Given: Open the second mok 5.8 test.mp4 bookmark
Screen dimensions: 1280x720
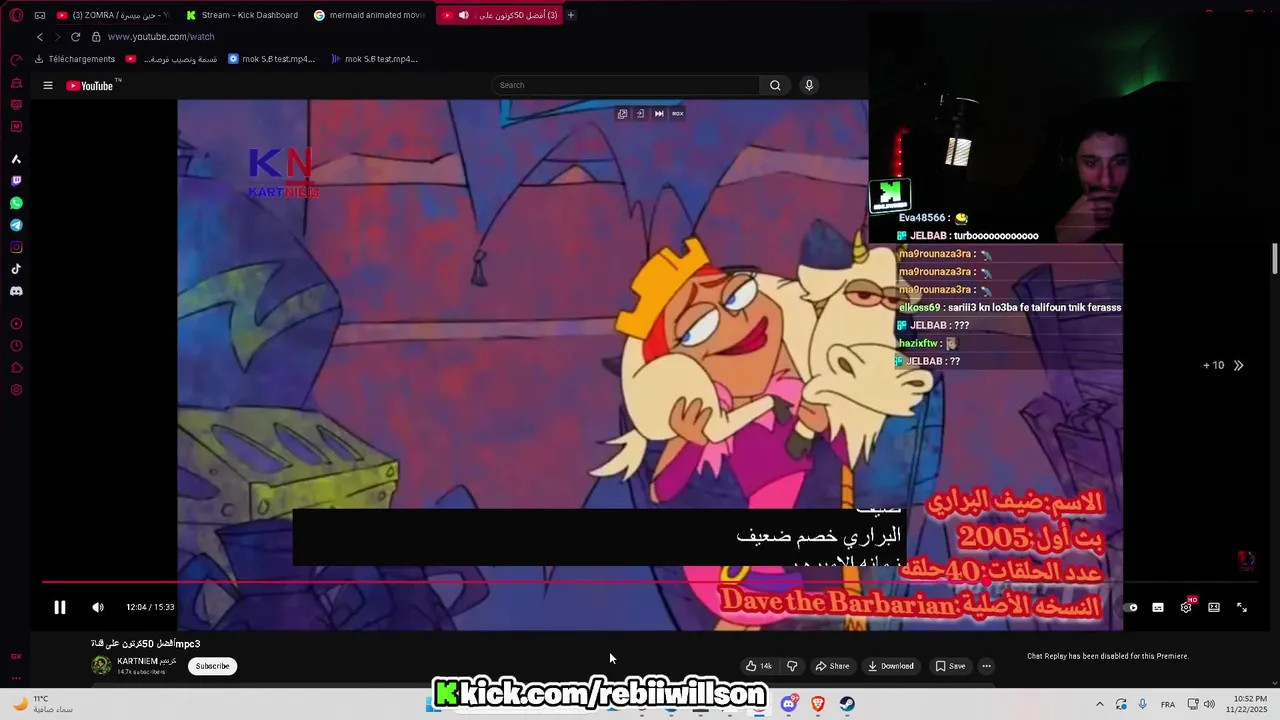Looking at the screenshot, I should tap(374, 59).
